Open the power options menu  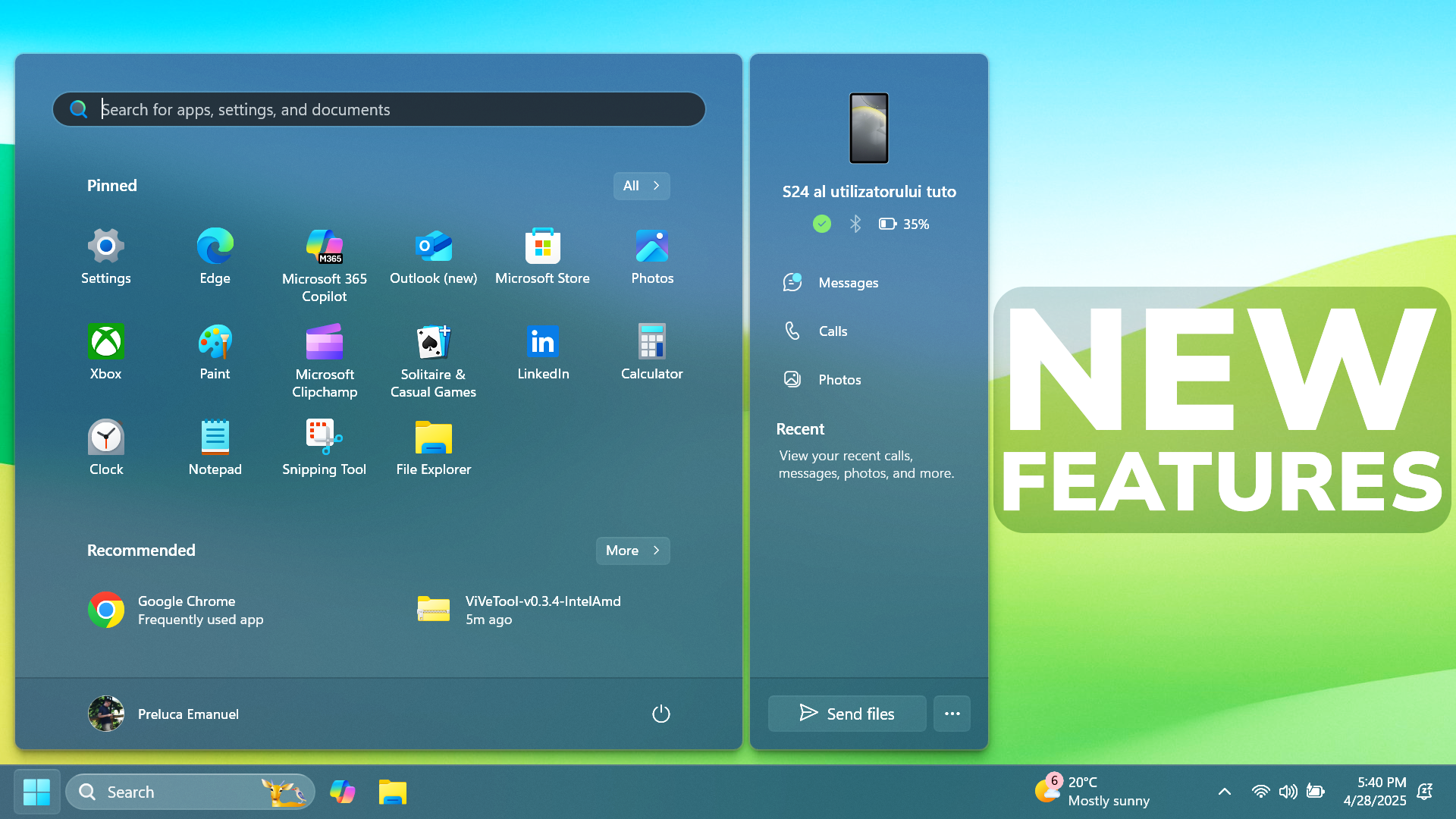[661, 714]
